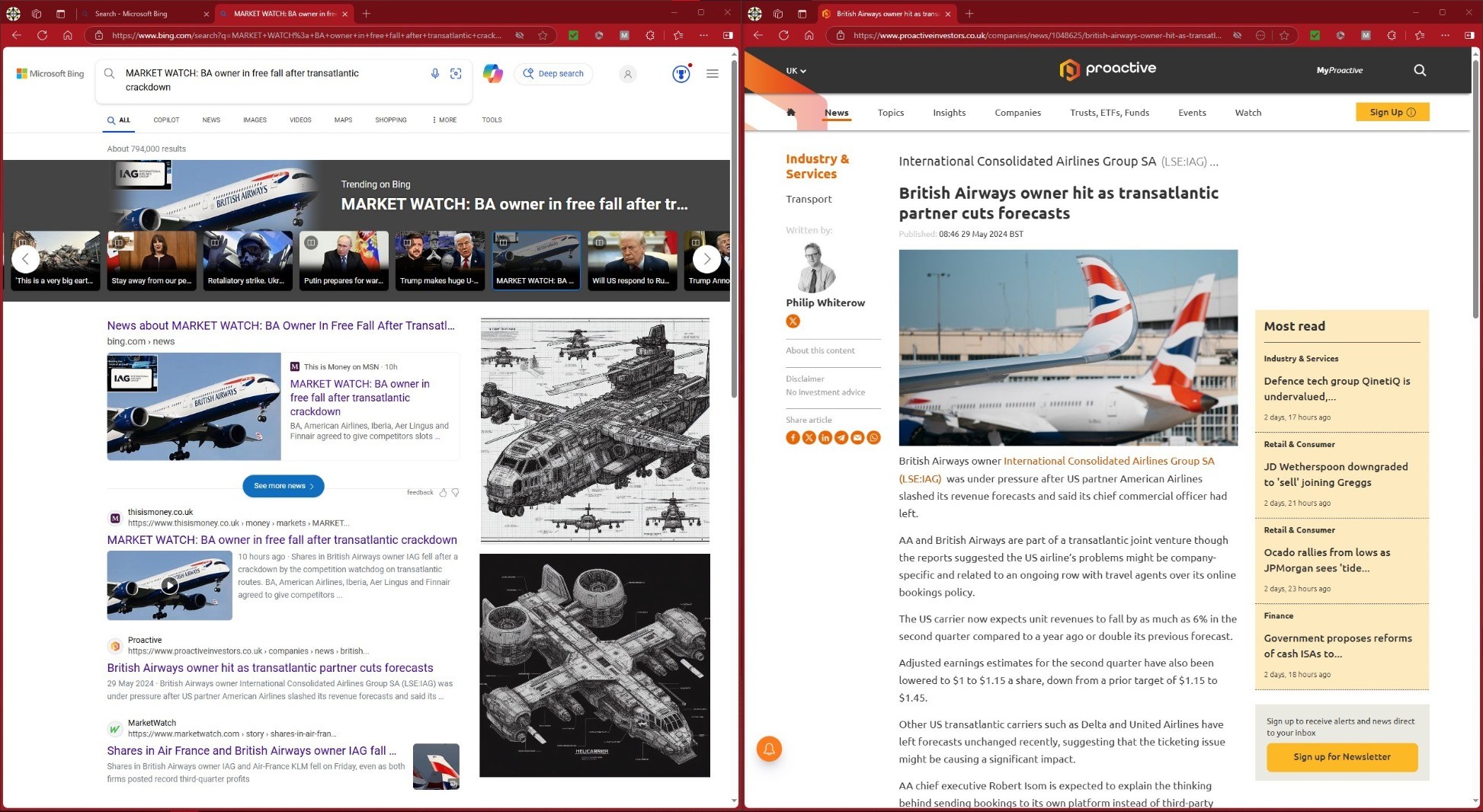Viewport: 1483px width, 812px height.
Task: Add the Proactive article to favorites (star icon)
Action: coord(1284,35)
